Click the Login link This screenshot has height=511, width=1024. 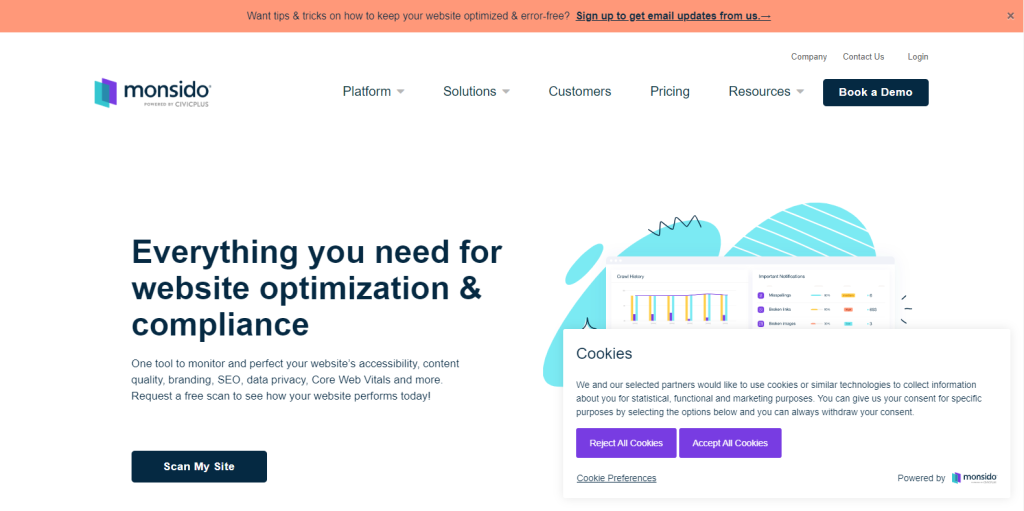tap(918, 57)
